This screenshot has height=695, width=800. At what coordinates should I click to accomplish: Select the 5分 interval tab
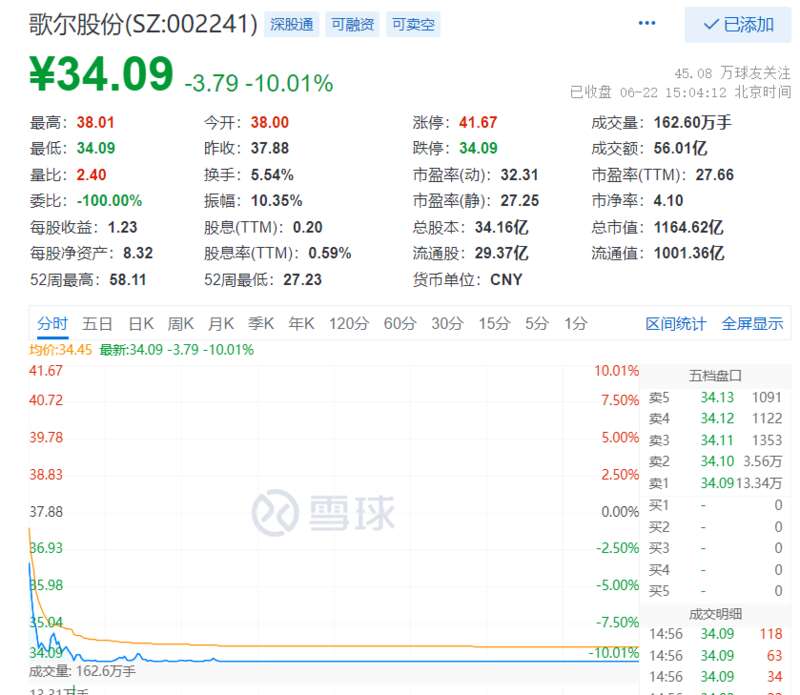pyautogui.click(x=537, y=324)
